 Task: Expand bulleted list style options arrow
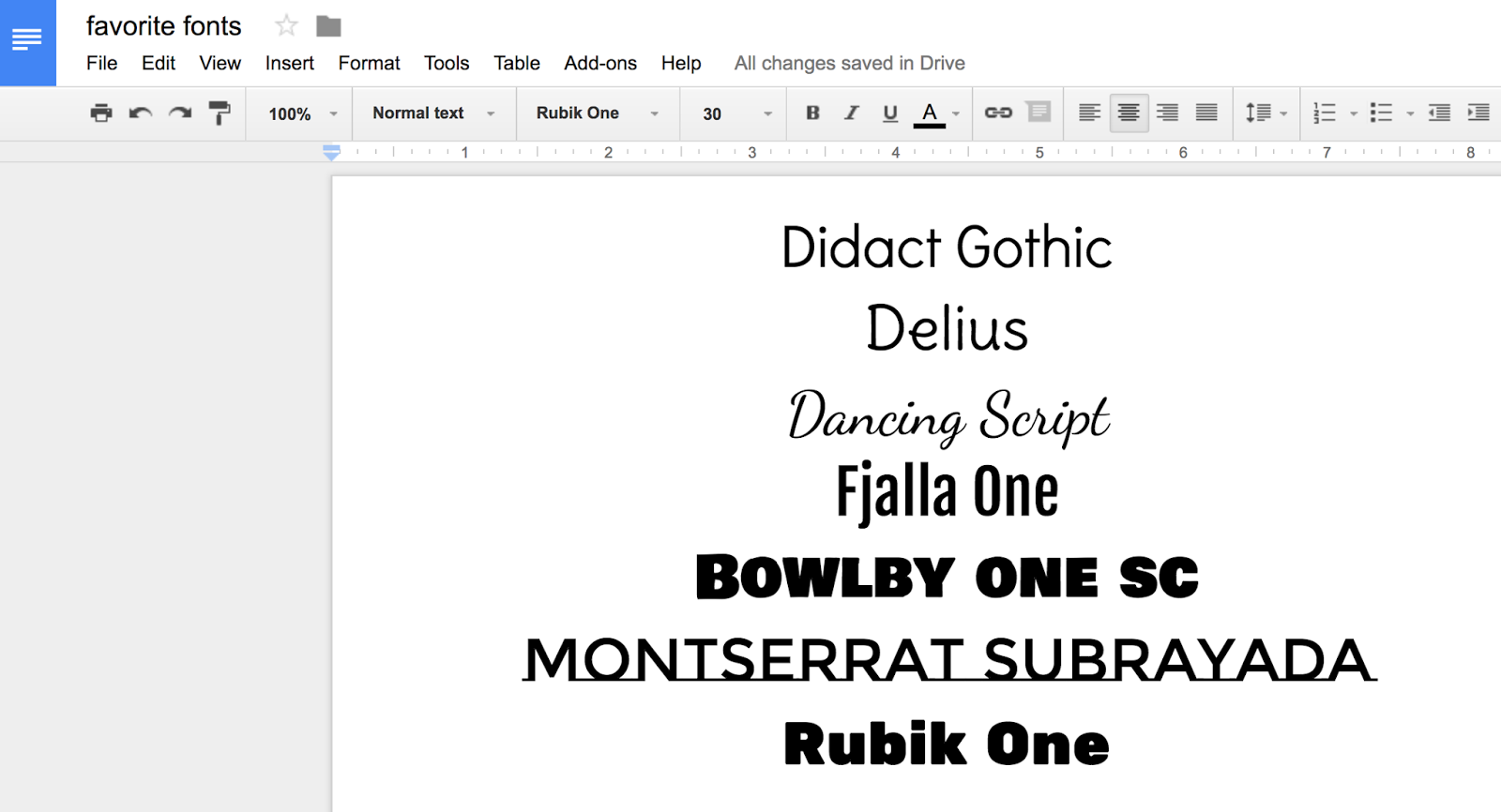pyautogui.click(x=1410, y=113)
